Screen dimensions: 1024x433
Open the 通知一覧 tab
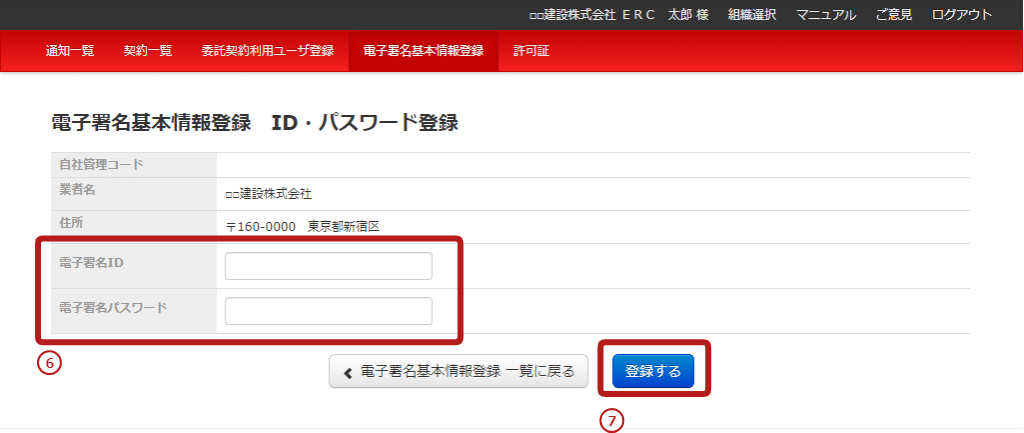(x=70, y=51)
